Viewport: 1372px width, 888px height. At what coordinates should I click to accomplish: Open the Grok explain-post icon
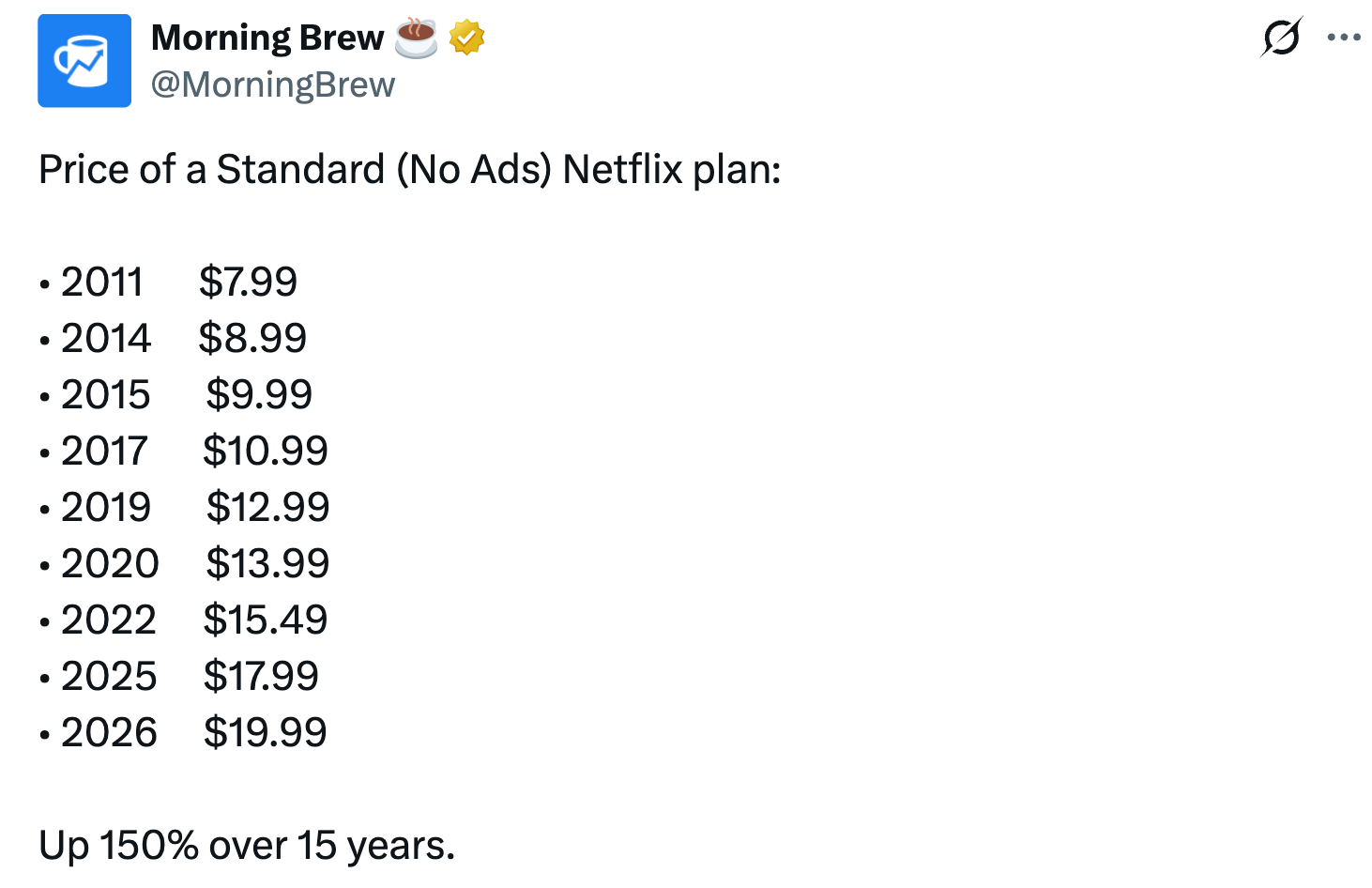click(1281, 38)
